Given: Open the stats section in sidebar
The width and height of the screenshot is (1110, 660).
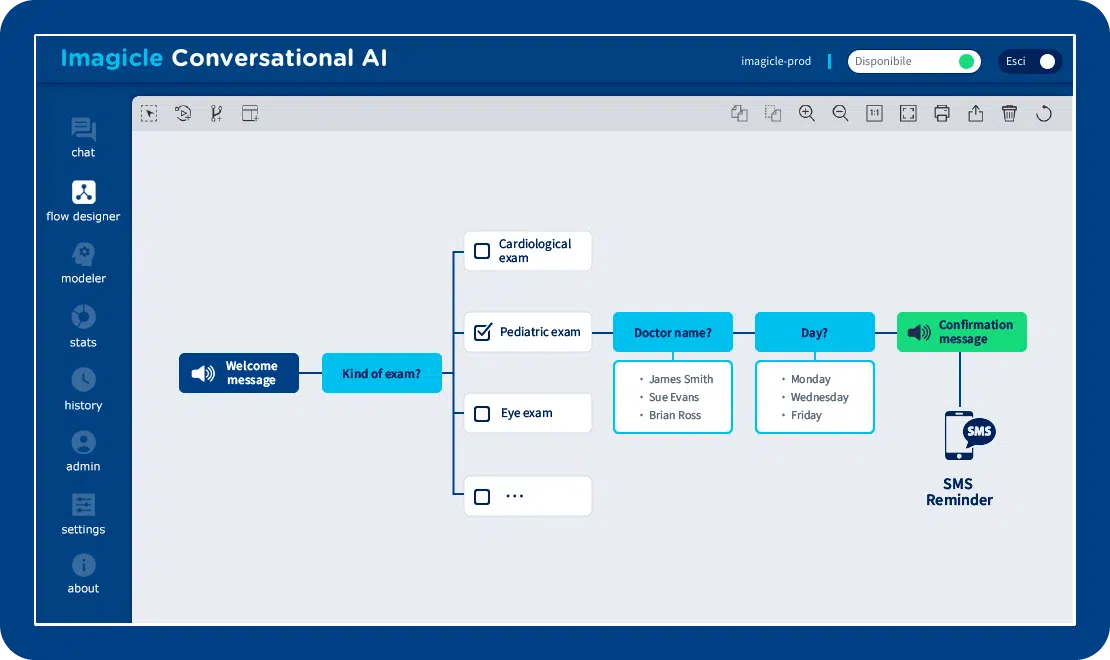Looking at the screenshot, I should pos(83,327).
